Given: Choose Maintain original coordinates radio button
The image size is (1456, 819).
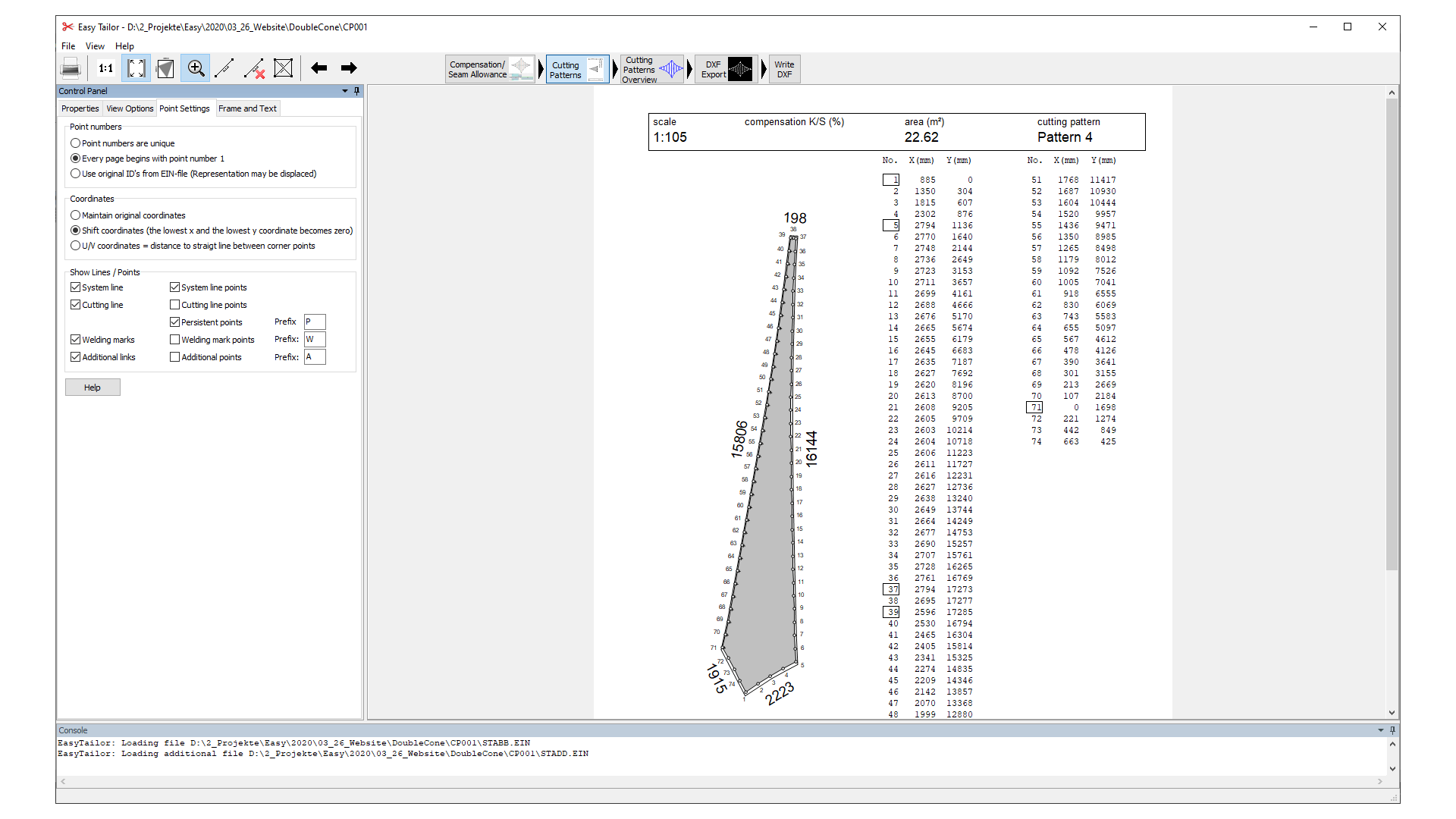Looking at the screenshot, I should point(76,215).
